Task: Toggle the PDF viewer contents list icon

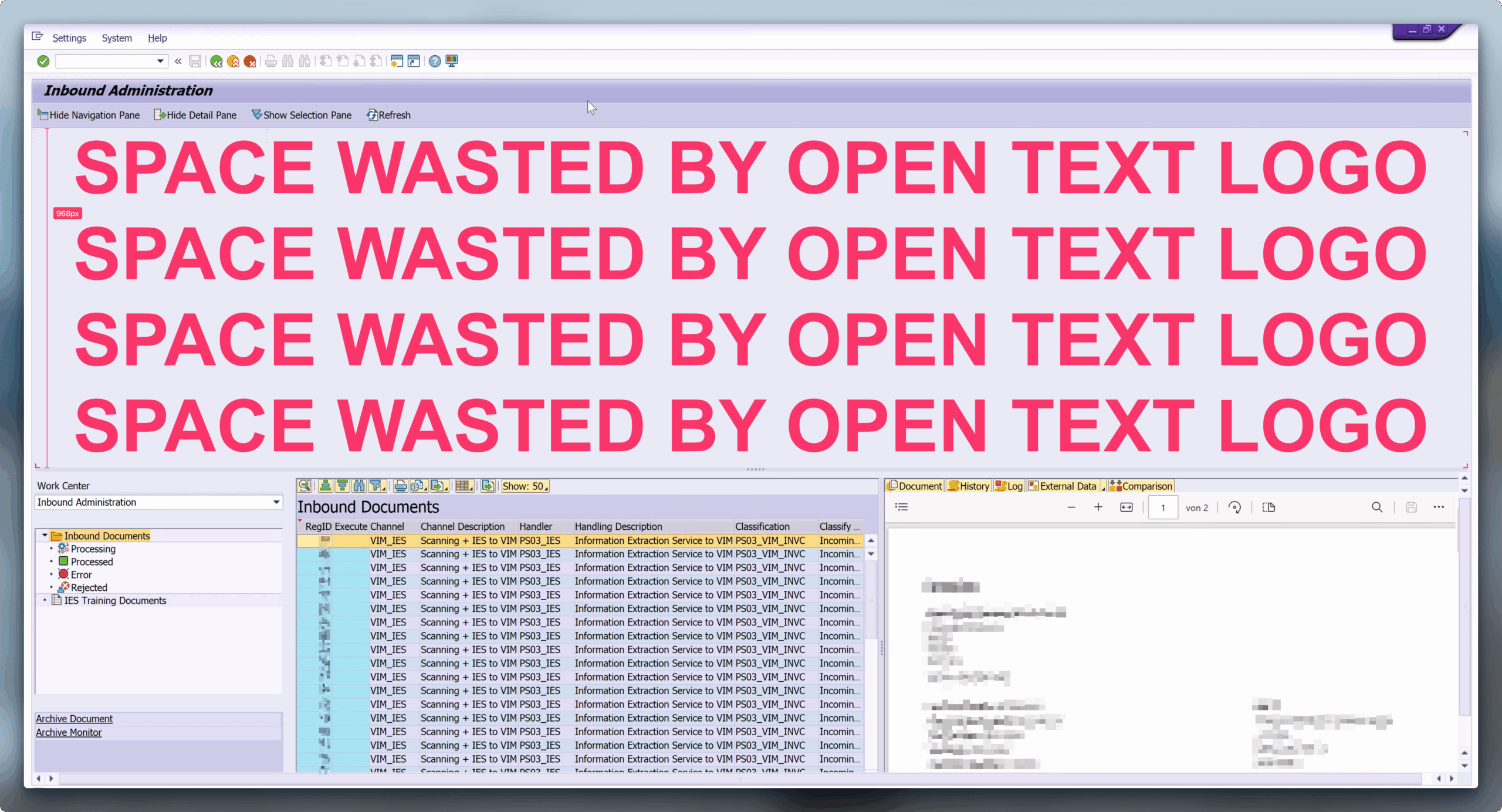Action: tap(902, 507)
